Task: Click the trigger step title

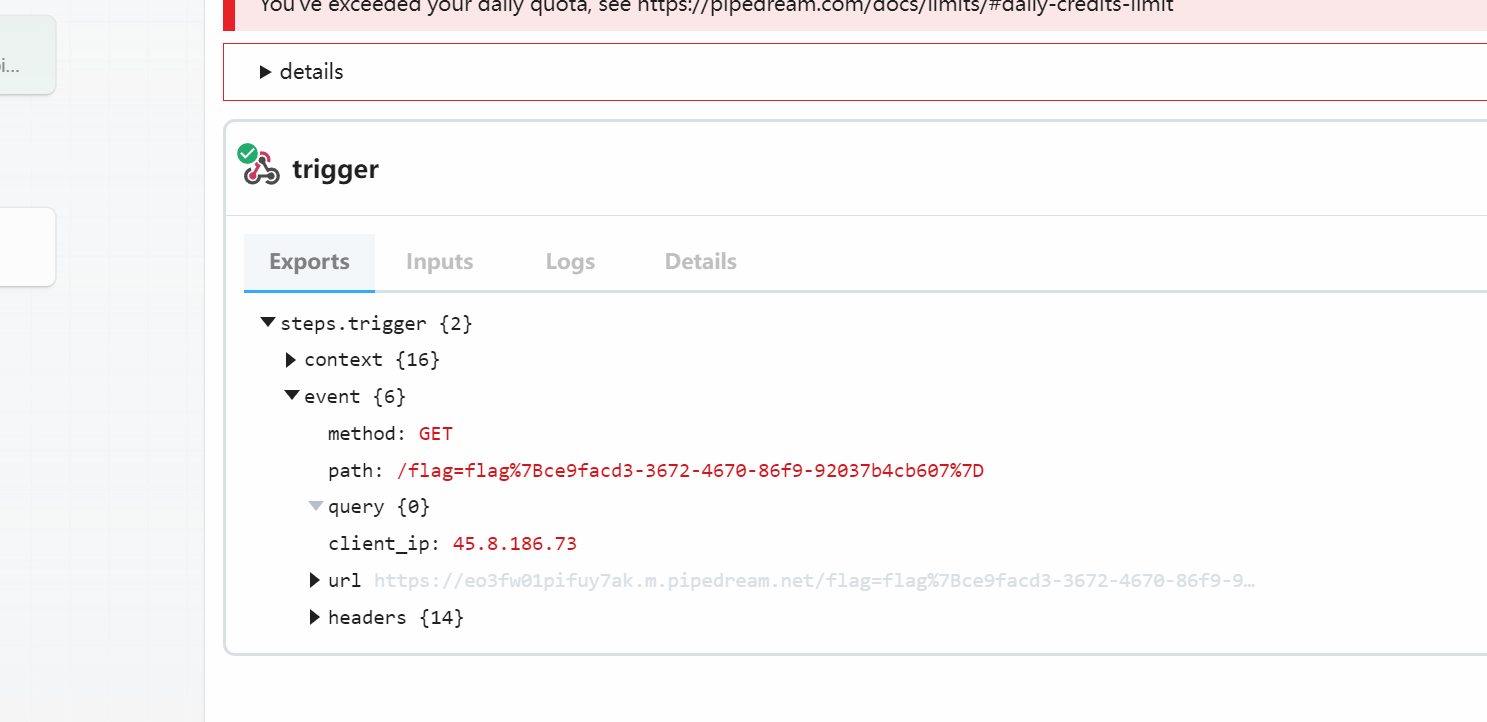Action: (335, 170)
